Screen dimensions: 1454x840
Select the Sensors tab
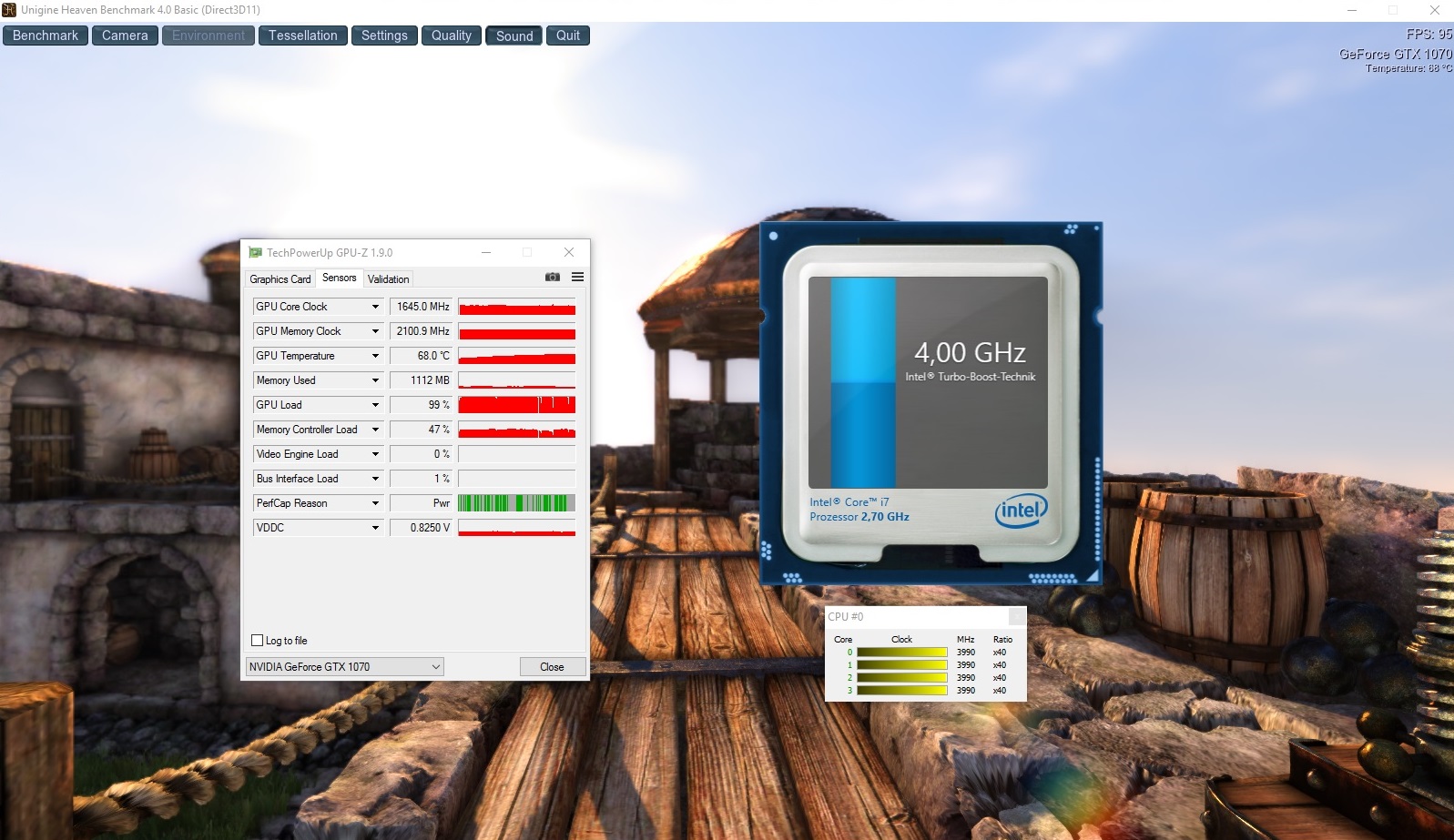point(340,278)
